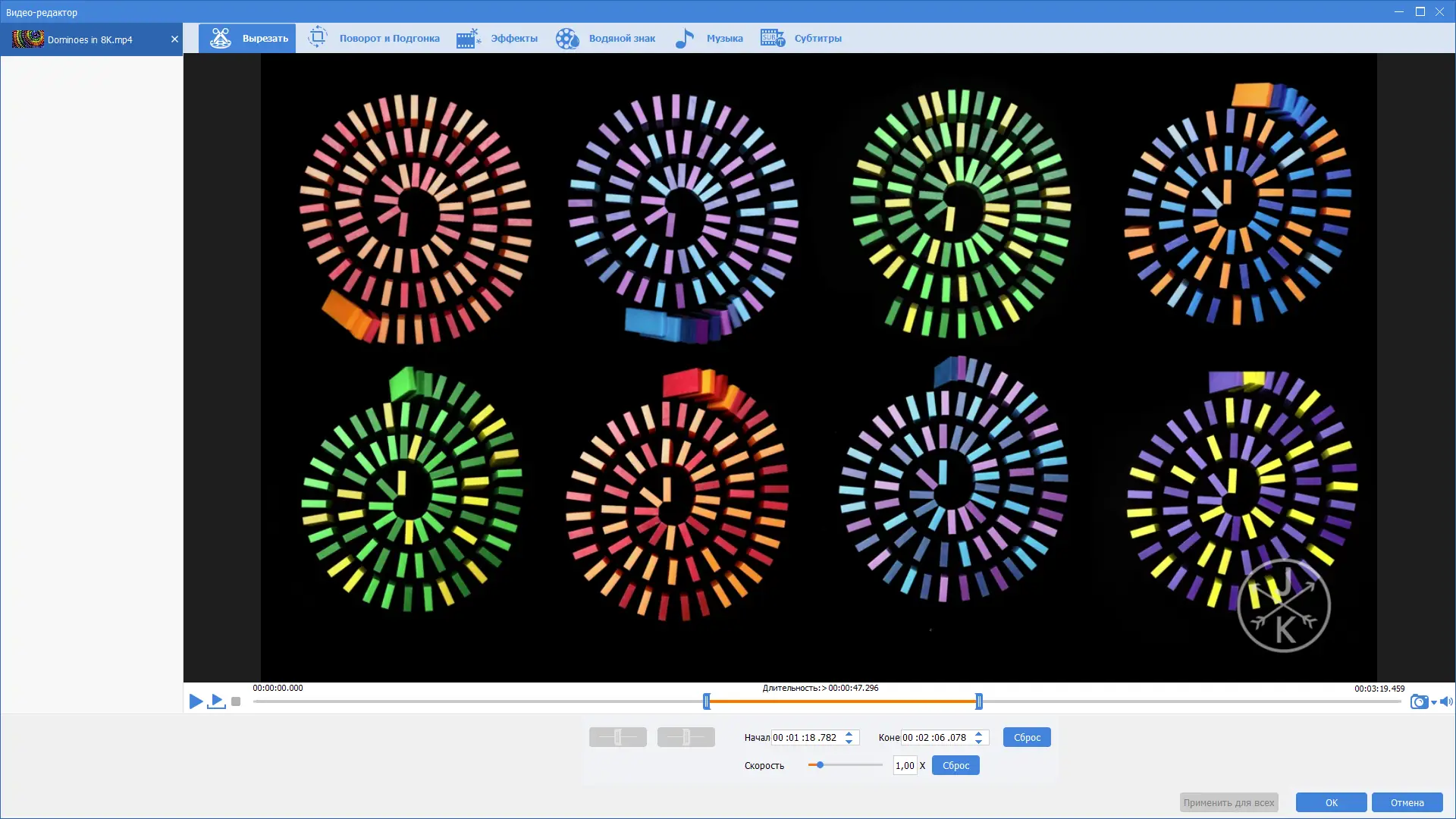This screenshot has width=1456, height=819.
Task: Expand the snapshot options dropdown arrow
Action: pyautogui.click(x=1434, y=703)
